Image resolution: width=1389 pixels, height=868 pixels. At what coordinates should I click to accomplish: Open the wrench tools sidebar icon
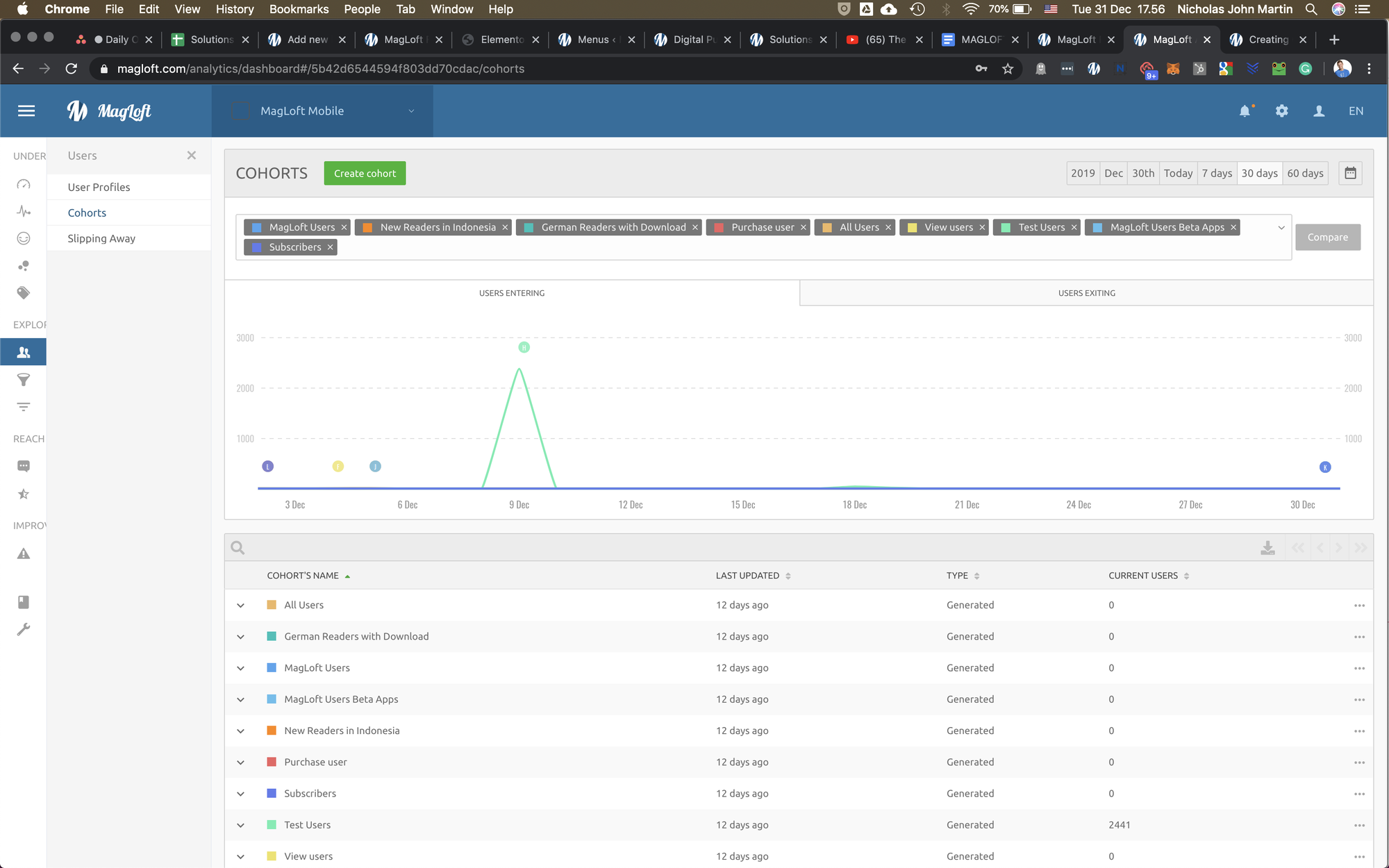pyautogui.click(x=24, y=629)
